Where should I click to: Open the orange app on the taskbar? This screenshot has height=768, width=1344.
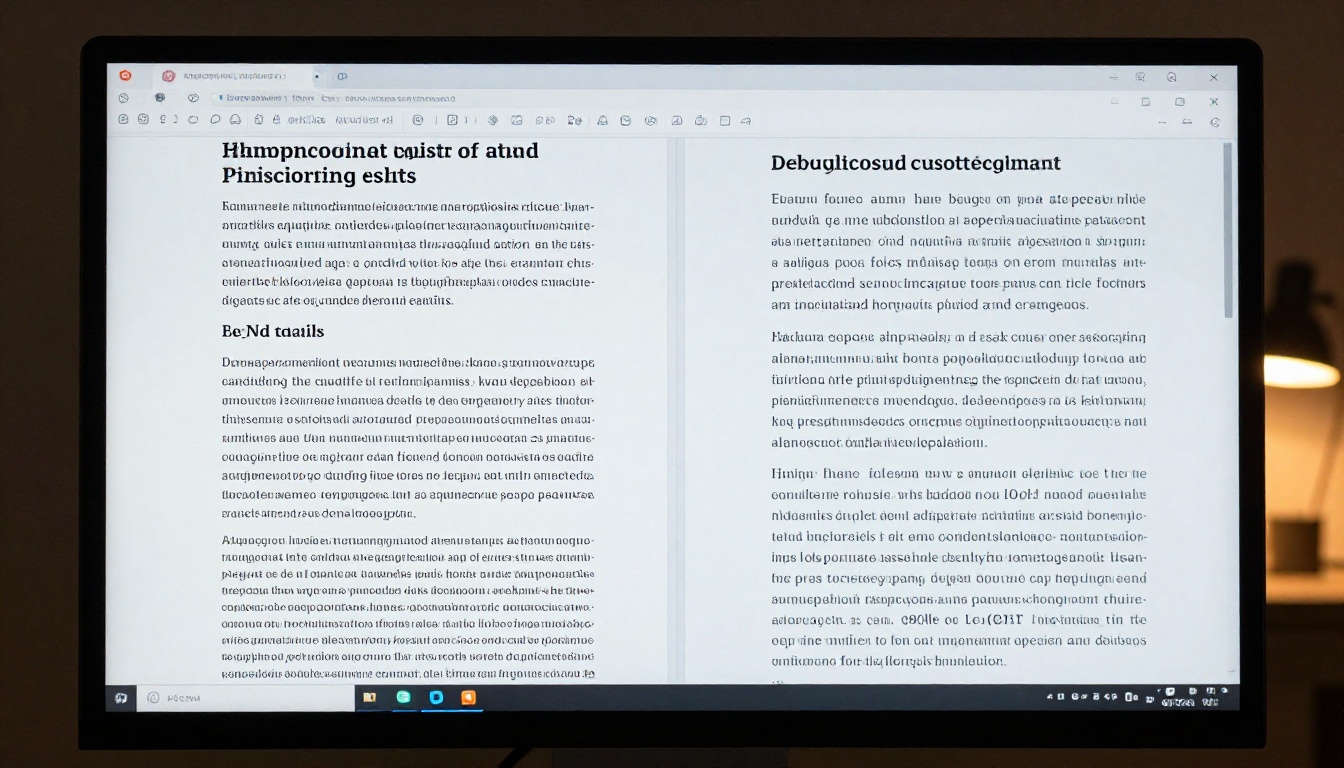[468, 698]
